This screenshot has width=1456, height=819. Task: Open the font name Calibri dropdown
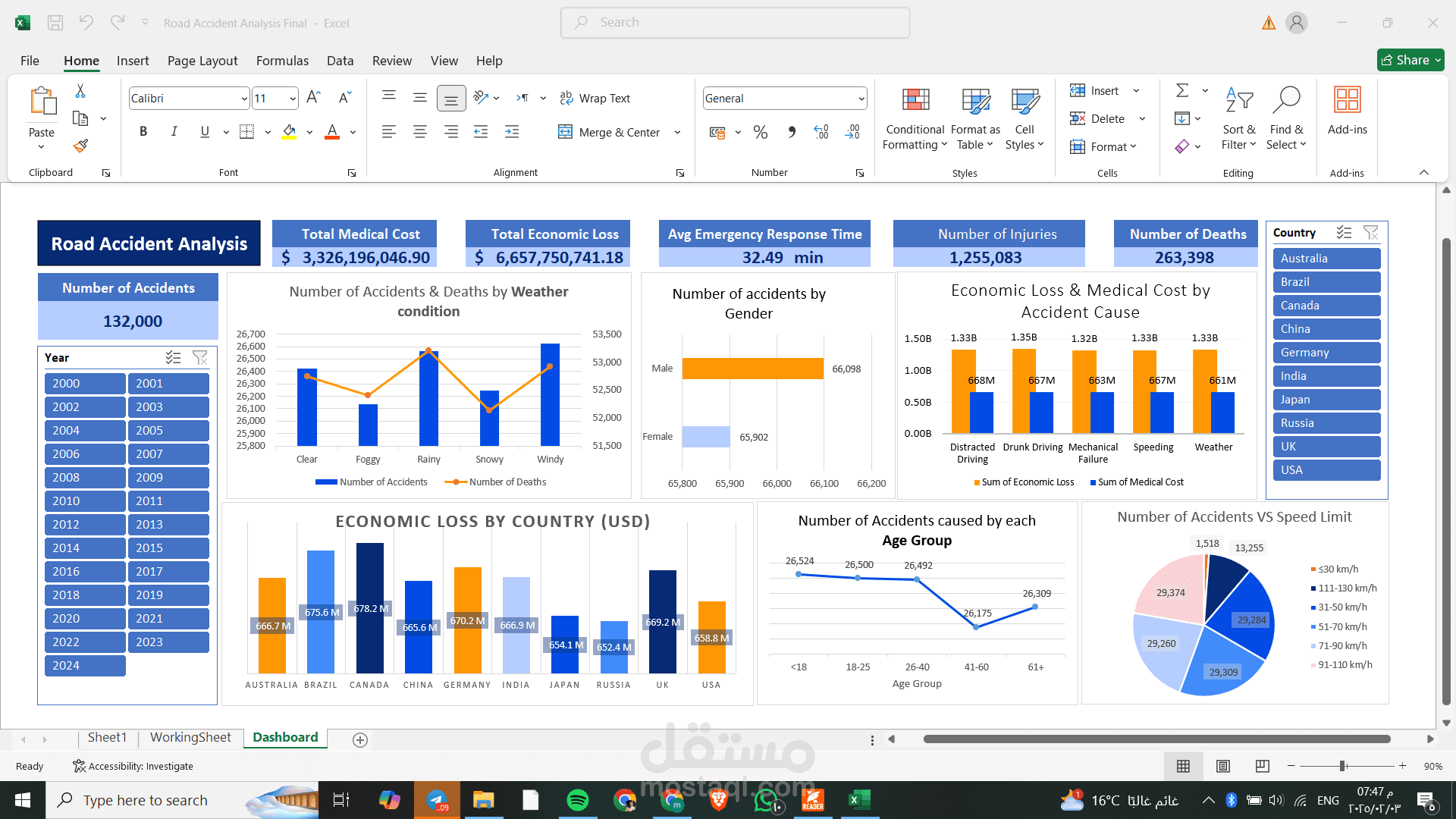click(244, 99)
